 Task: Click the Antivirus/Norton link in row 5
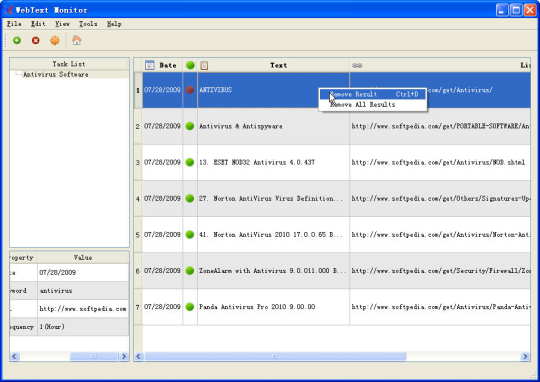click(x=440, y=235)
